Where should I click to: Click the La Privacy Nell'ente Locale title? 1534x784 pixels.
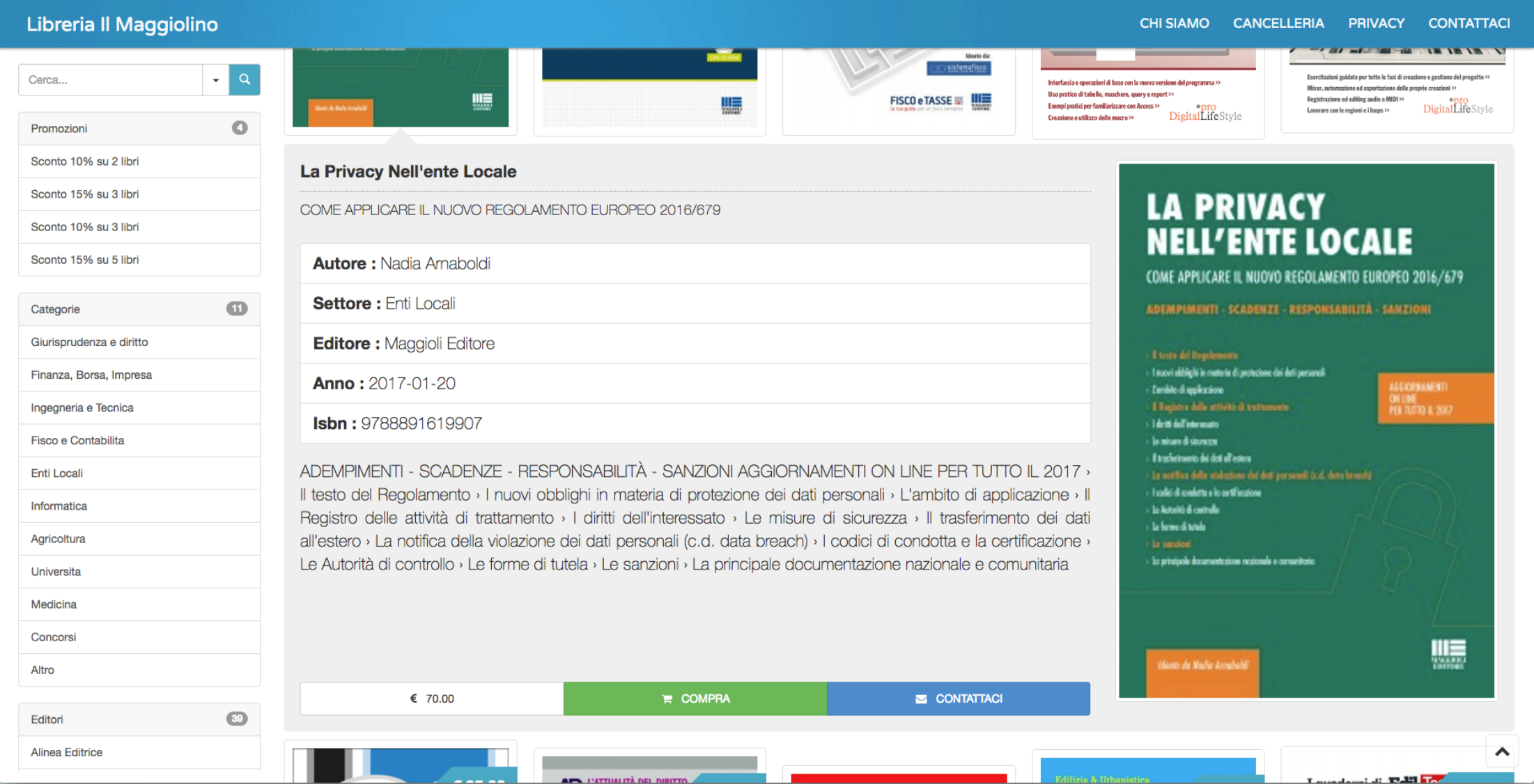[x=408, y=171]
